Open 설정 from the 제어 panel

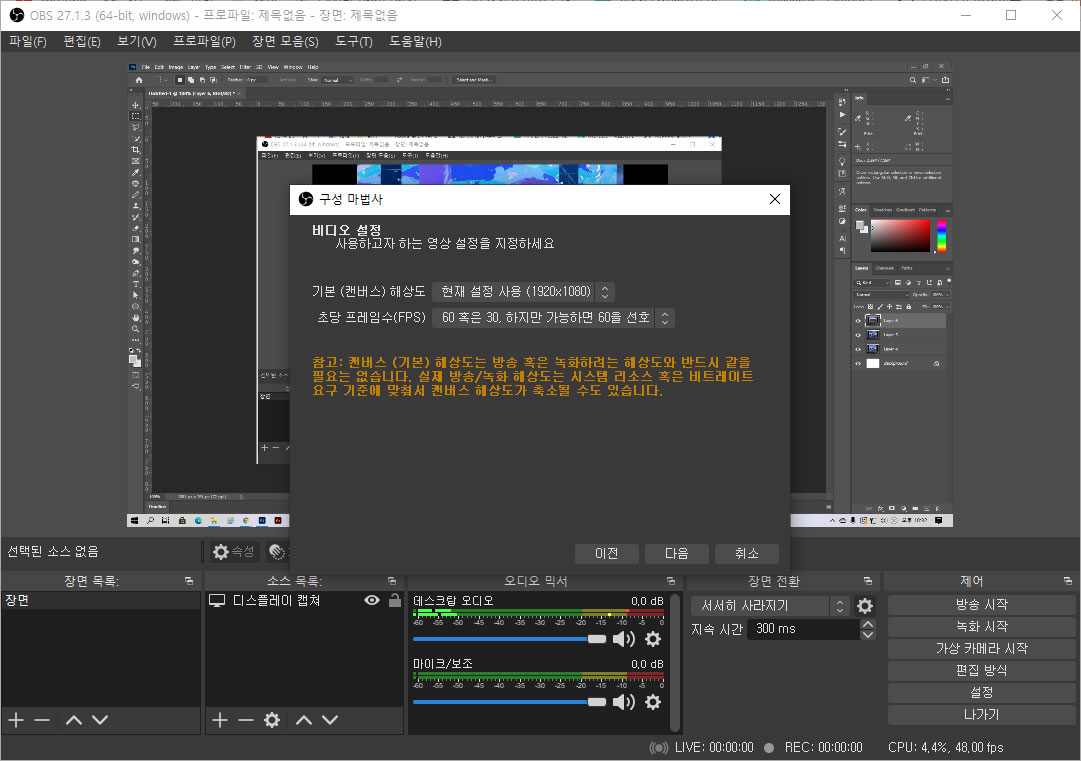(x=982, y=693)
